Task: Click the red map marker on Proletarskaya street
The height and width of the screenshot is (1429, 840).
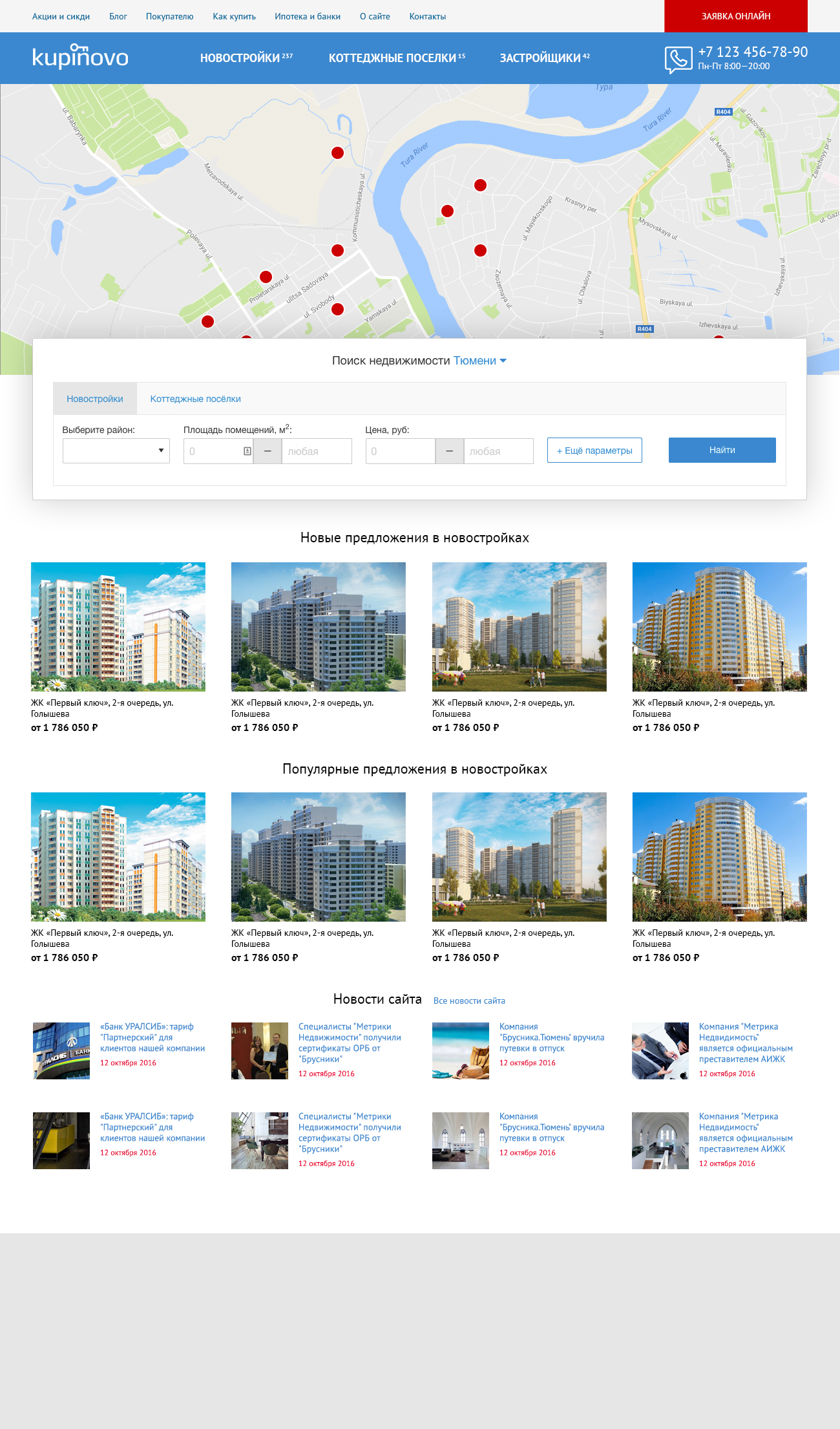Action: tap(266, 277)
